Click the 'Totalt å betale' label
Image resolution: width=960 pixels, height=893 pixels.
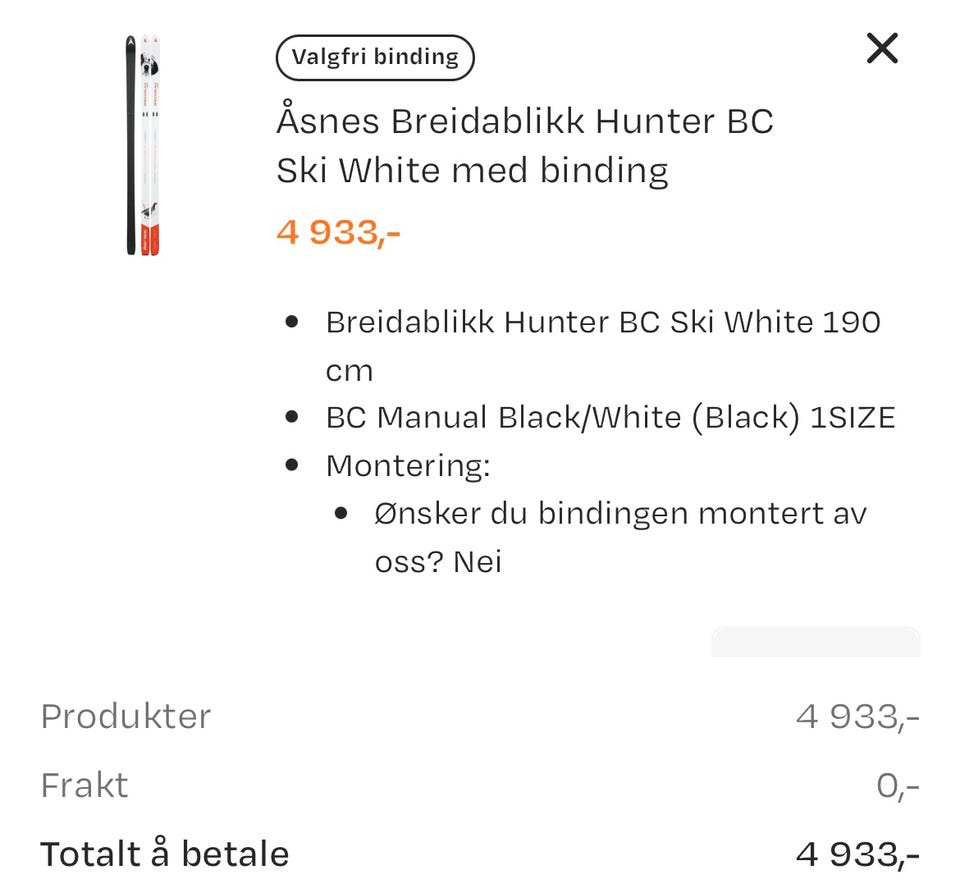165,854
